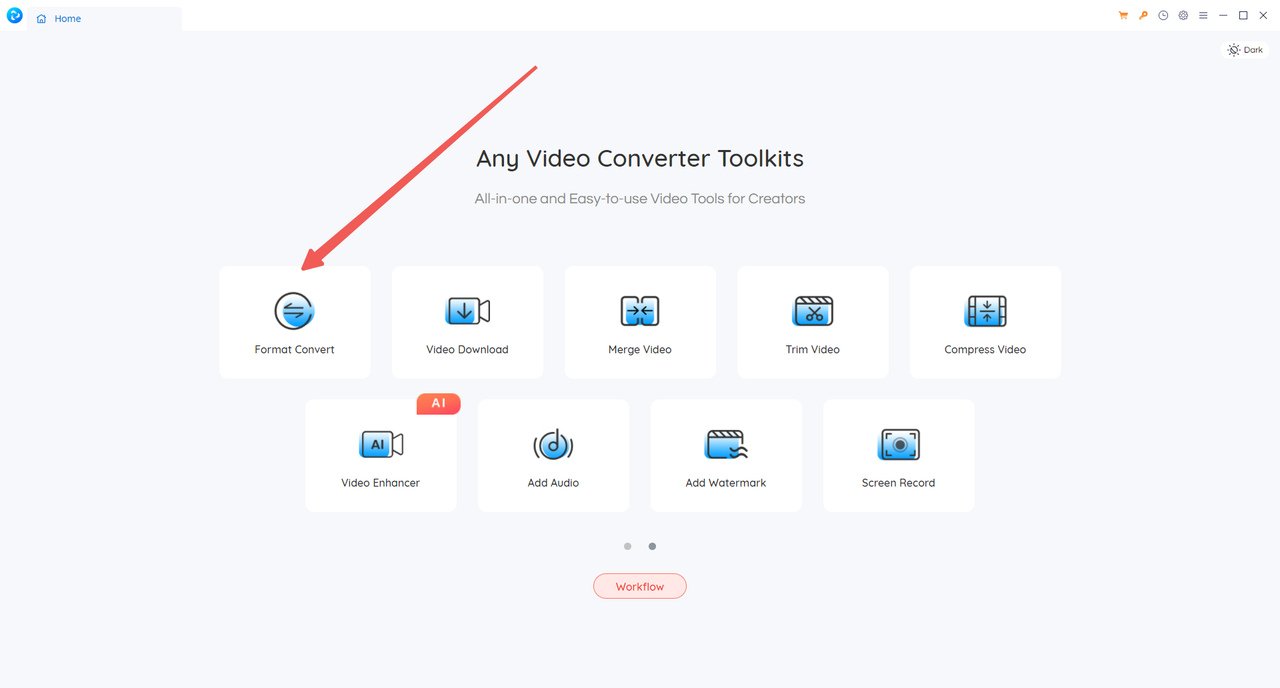Launch the AI Video Enhancer tool

point(381,455)
